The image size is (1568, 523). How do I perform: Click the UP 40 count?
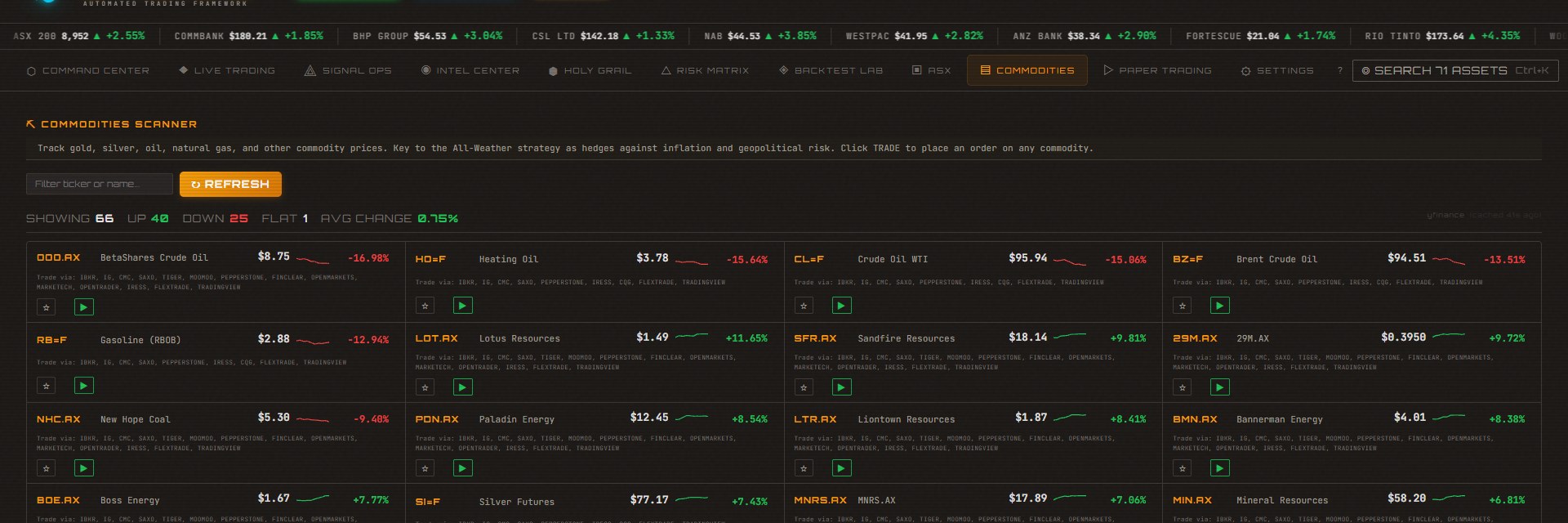click(x=148, y=219)
